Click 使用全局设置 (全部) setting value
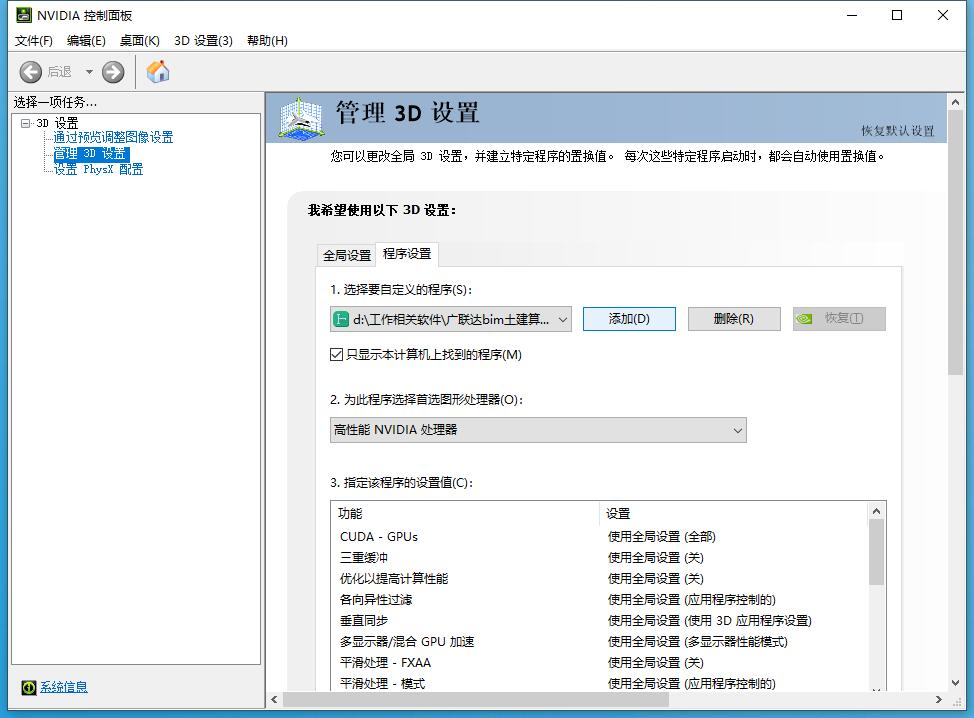 pos(662,537)
